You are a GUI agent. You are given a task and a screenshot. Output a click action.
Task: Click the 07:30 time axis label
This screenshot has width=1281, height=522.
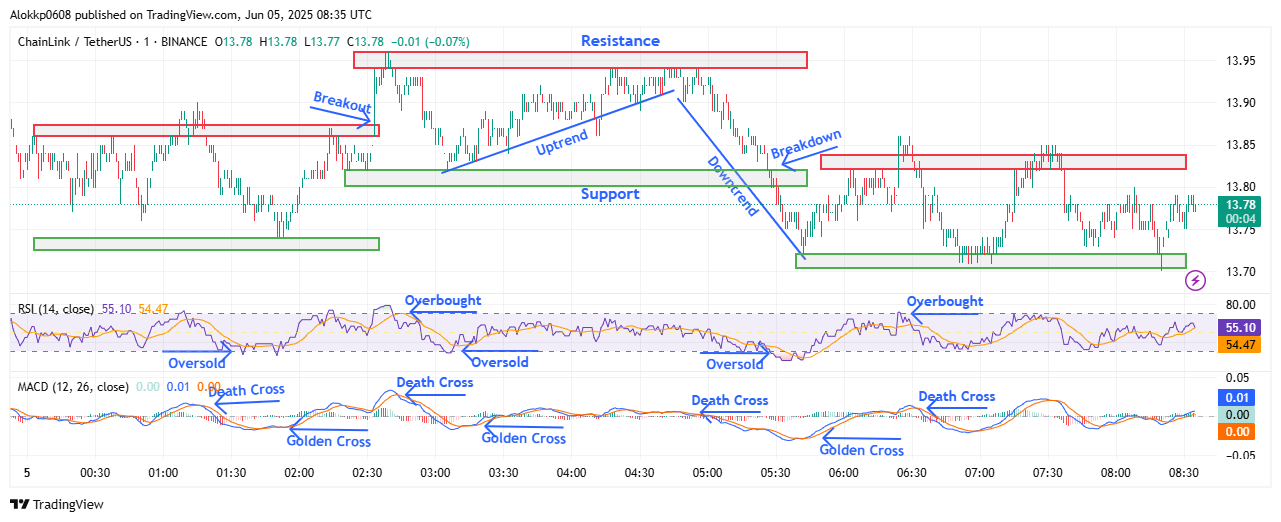pos(1047,472)
